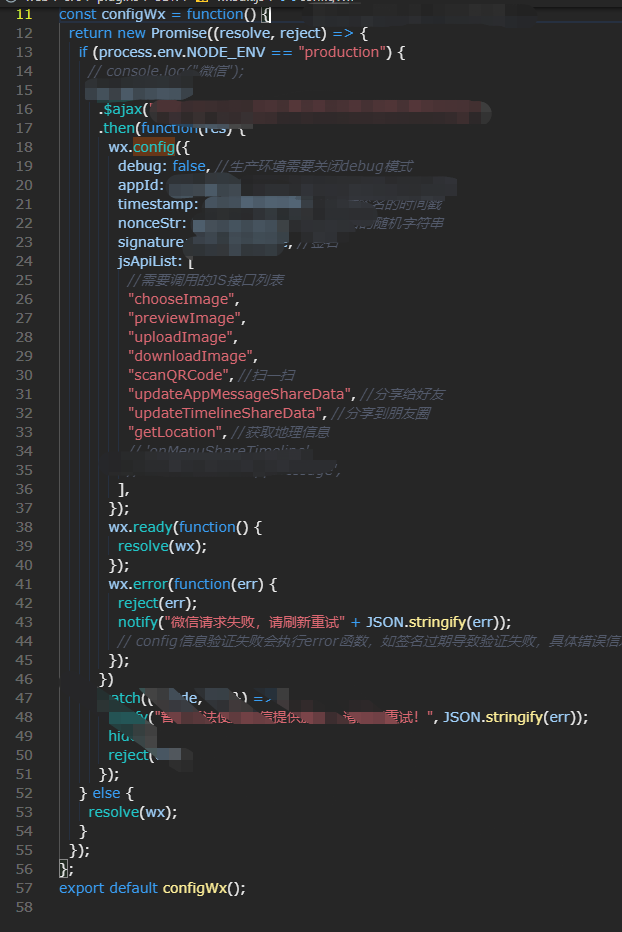Click the 分享给好友 comment
The width and height of the screenshot is (622, 932).
403,395
